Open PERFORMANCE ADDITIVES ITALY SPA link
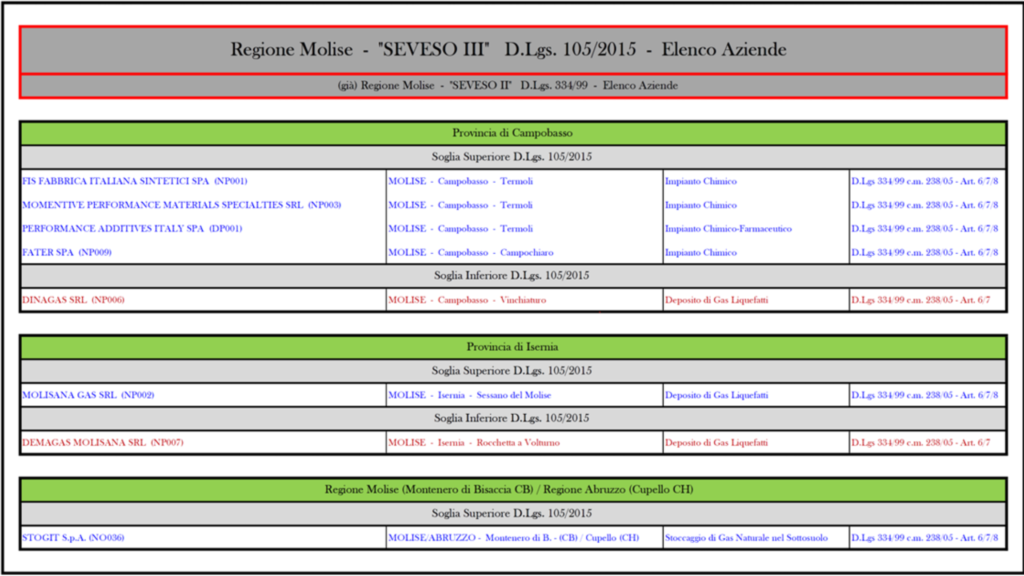Screen dimensions: 1024x576 pos(132,229)
